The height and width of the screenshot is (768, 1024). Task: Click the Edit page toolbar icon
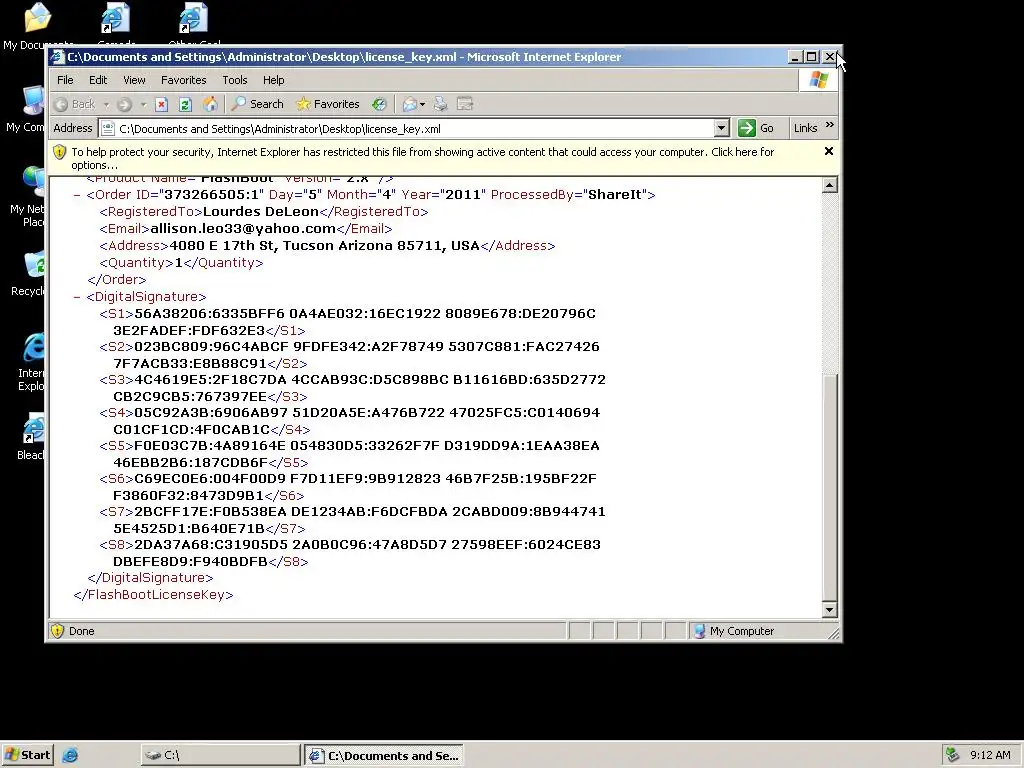pyautogui.click(x=465, y=104)
